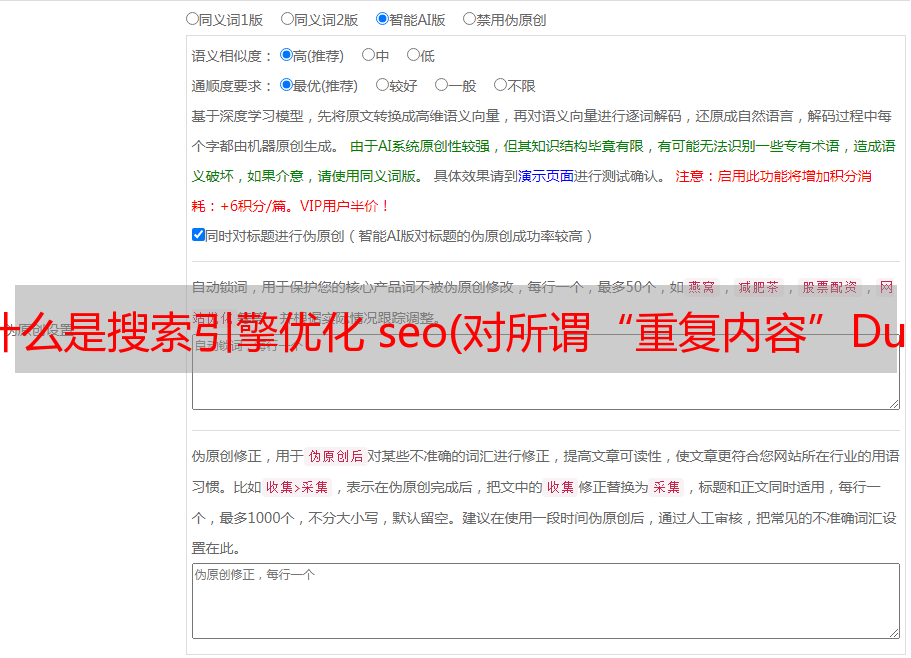
Task: Grab resize handle of 自动锁词 textarea
Action: point(894,404)
